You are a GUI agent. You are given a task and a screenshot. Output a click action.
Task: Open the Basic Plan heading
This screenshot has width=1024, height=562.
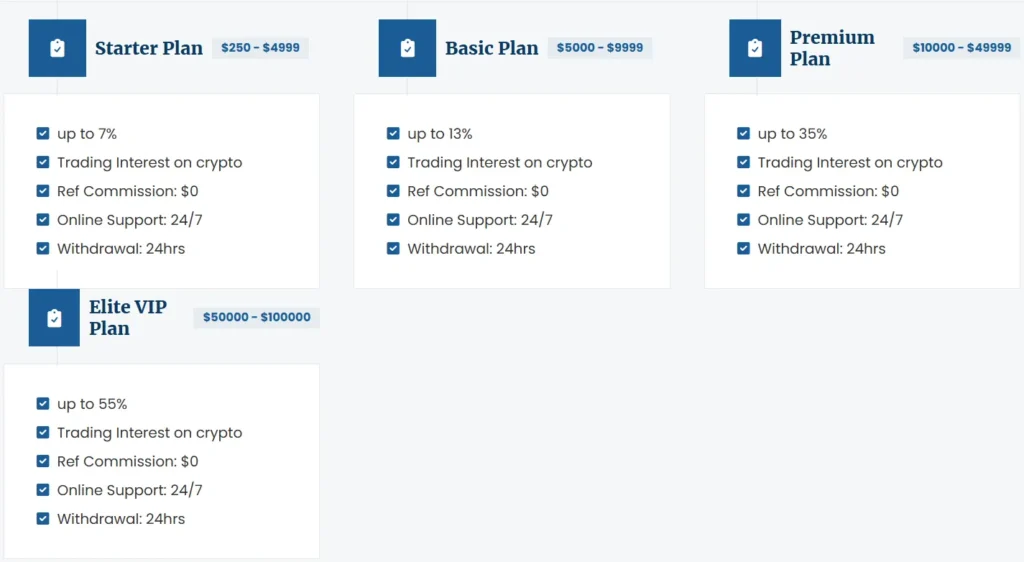tap(491, 48)
